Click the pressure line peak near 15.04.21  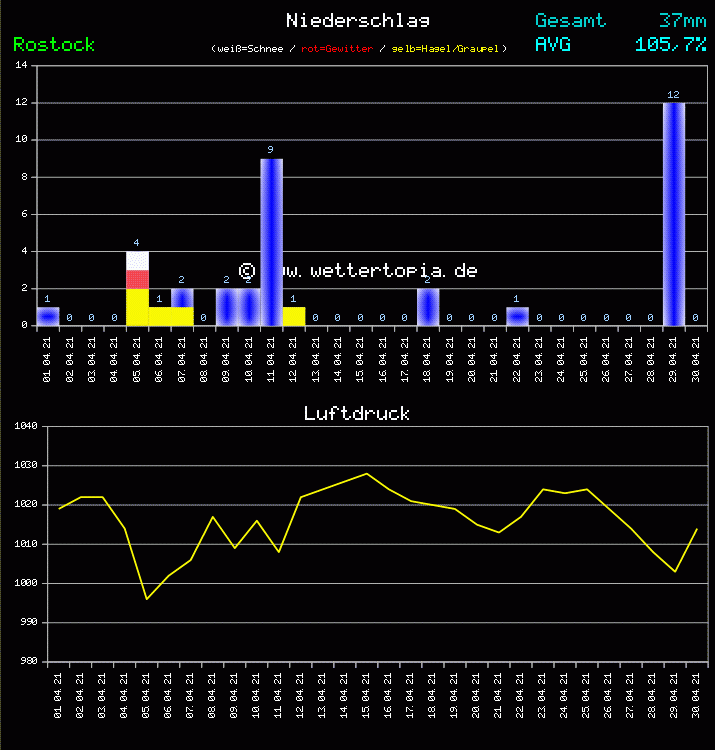coord(367,473)
